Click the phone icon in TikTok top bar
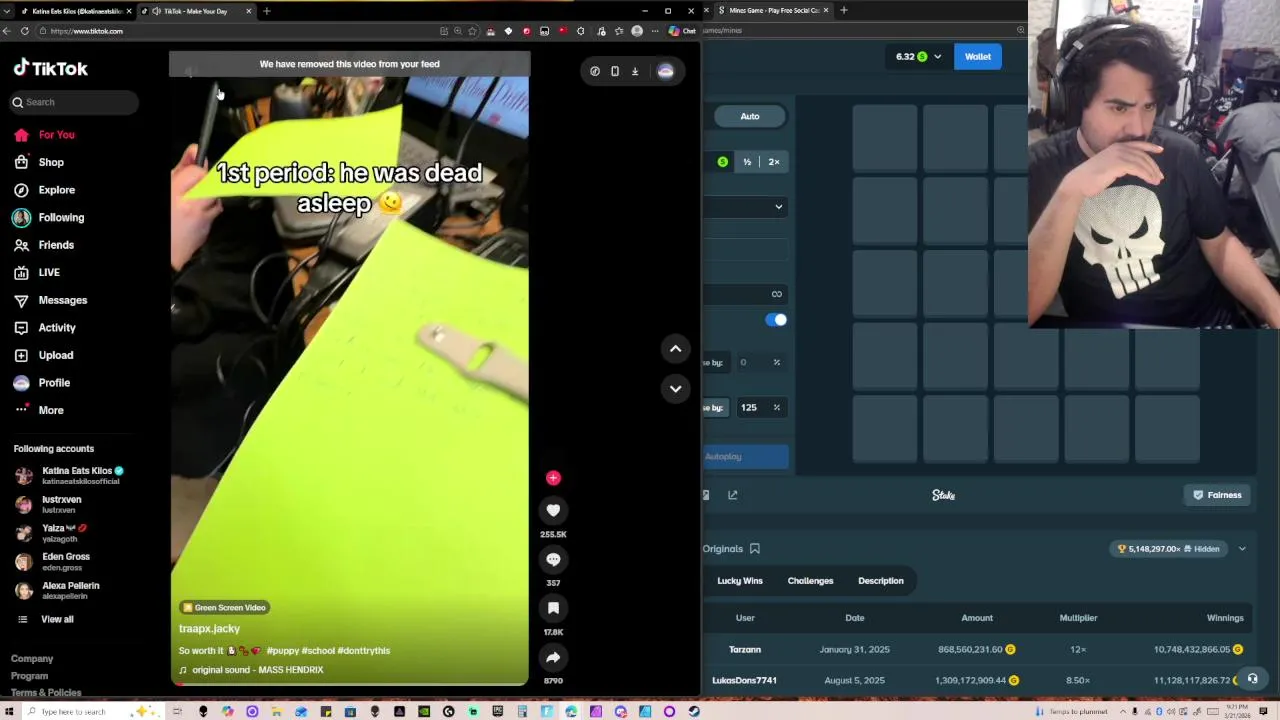The height and width of the screenshot is (720, 1280). coord(614,71)
